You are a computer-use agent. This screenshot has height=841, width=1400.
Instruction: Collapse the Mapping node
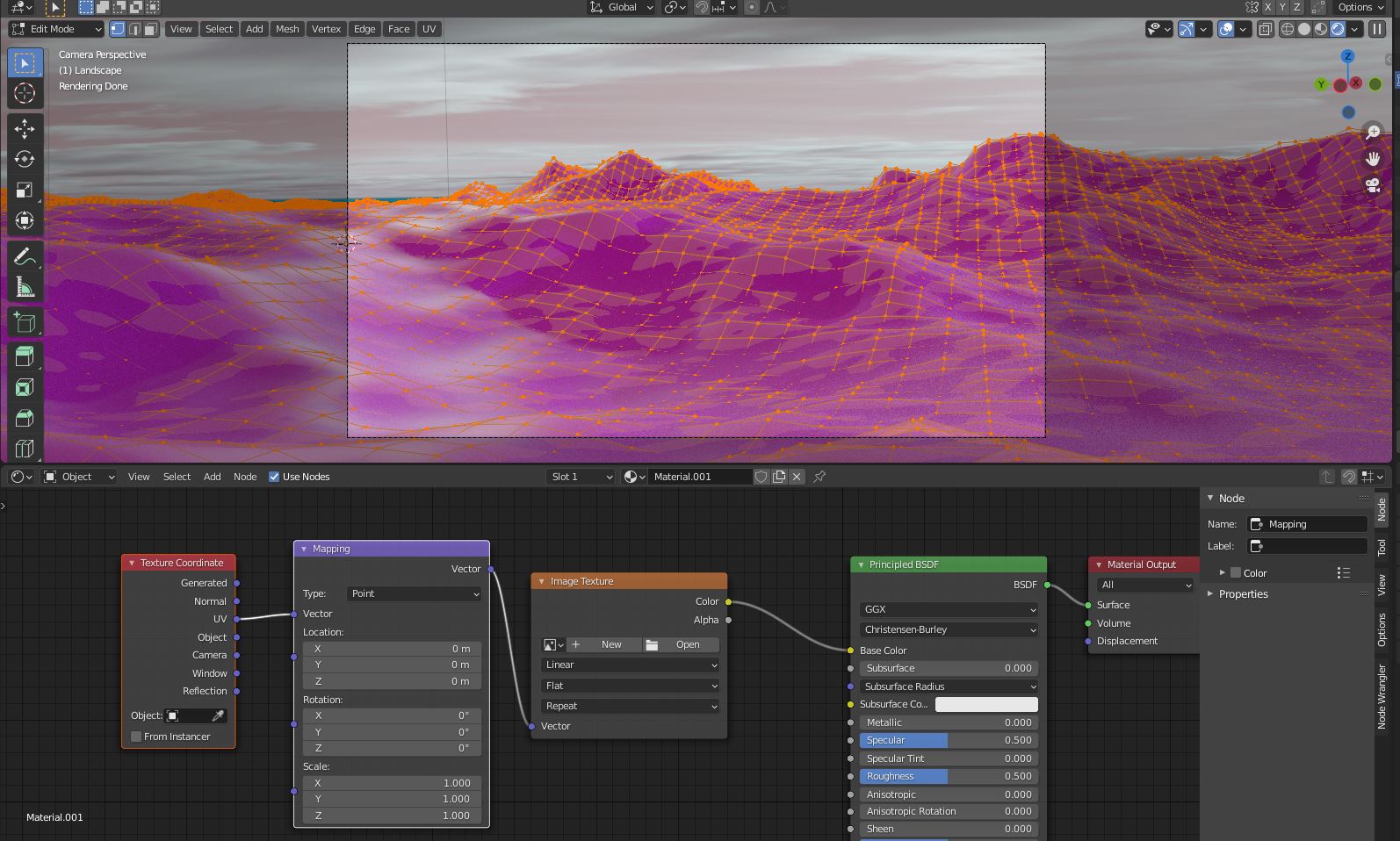pos(304,549)
